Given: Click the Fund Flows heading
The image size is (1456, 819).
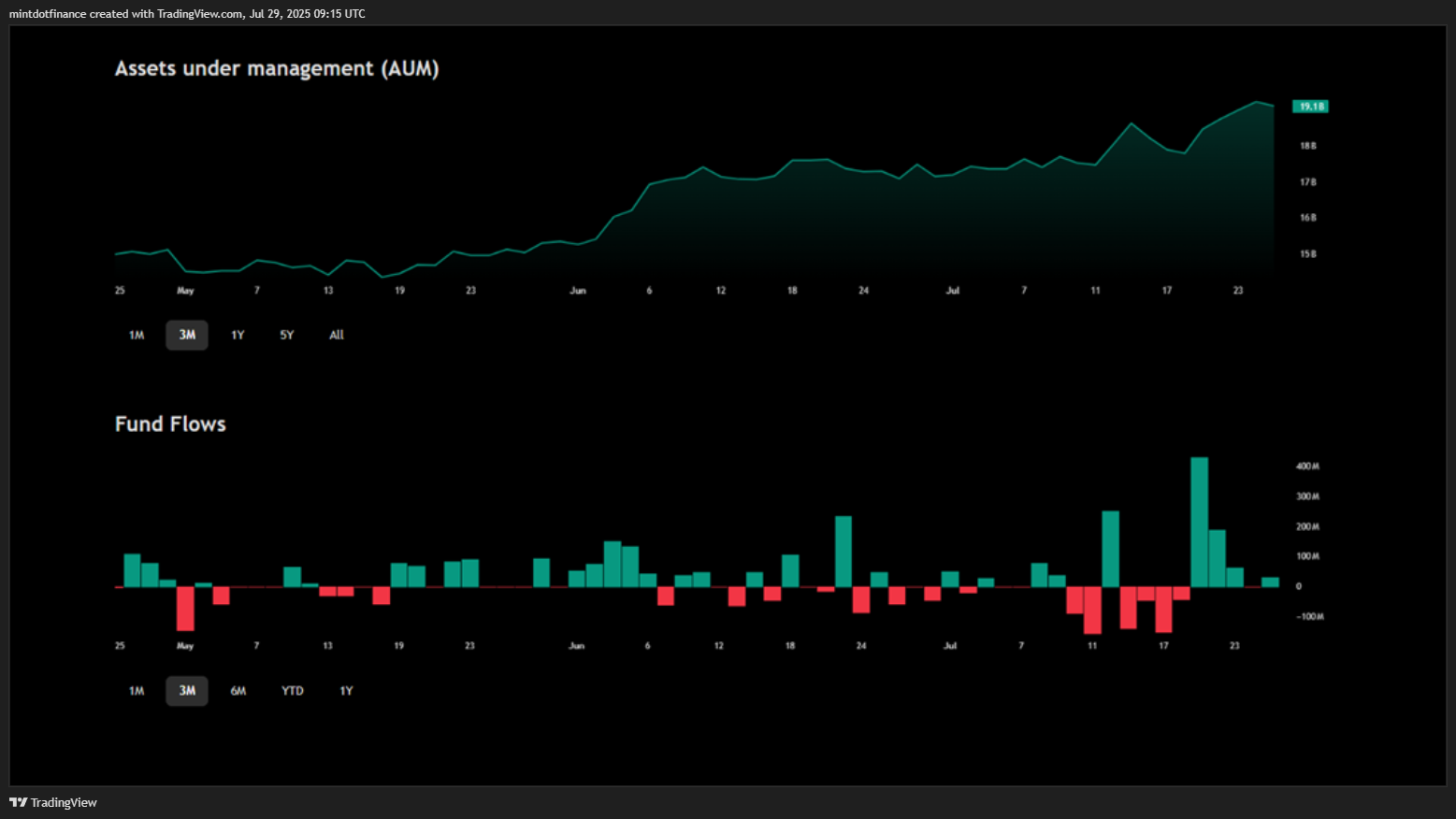Looking at the screenshot, I should pyautogui.click(x=170, y=424).
